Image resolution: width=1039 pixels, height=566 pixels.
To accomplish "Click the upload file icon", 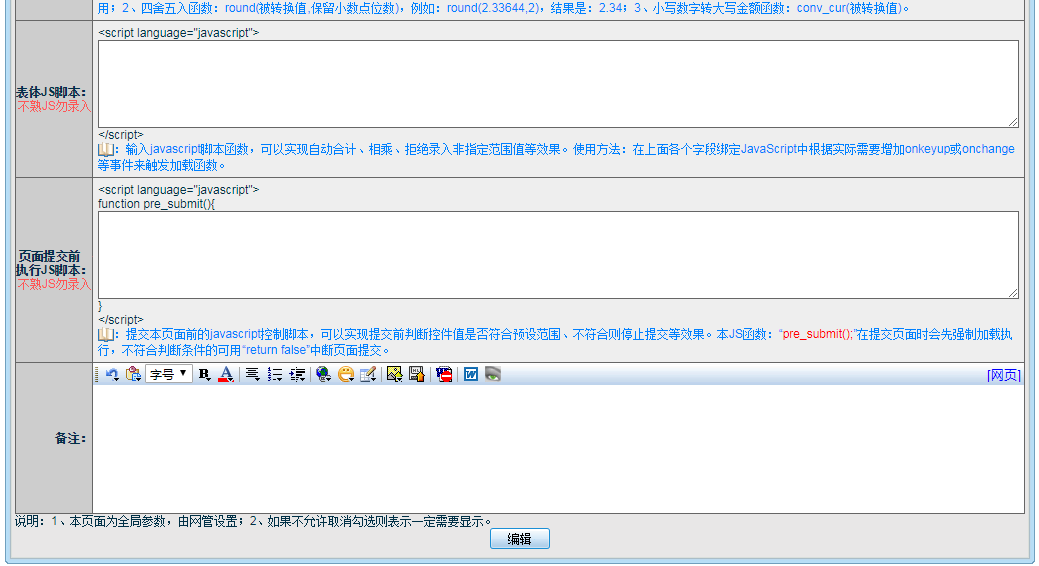I will 417,374.
